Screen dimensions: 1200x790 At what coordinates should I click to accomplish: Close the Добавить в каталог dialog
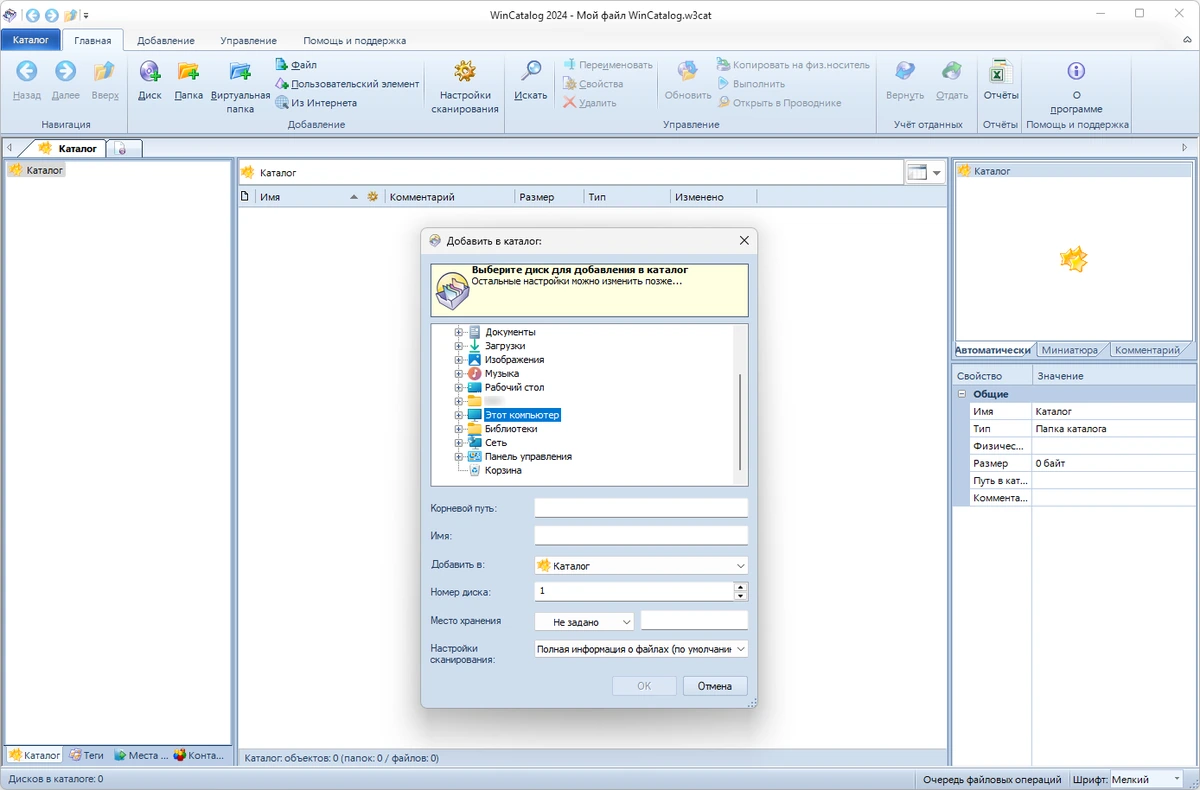point(744,240)
